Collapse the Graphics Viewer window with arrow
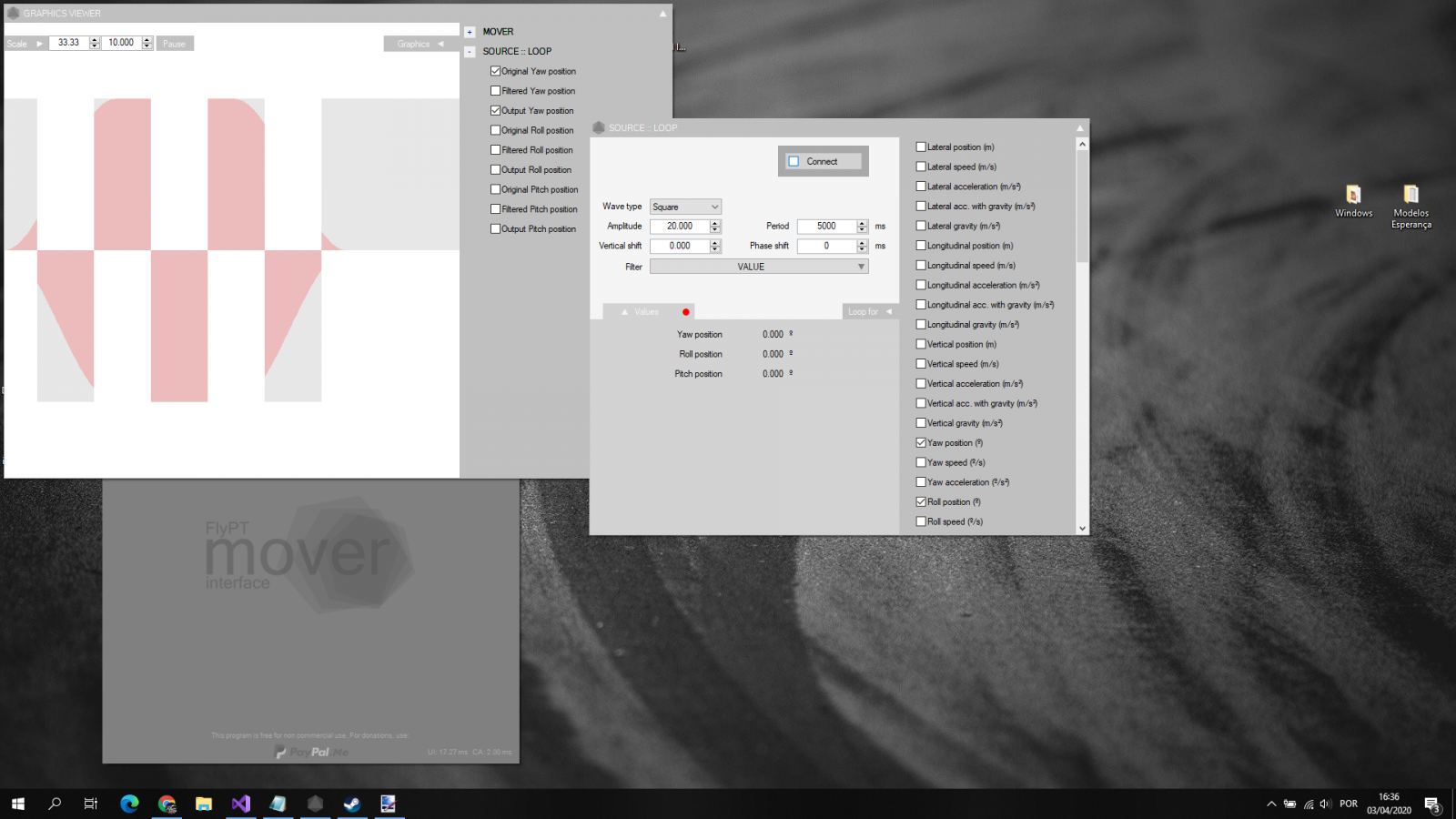The height and width of the screenshot is (819, 1456). coord(662,14)
